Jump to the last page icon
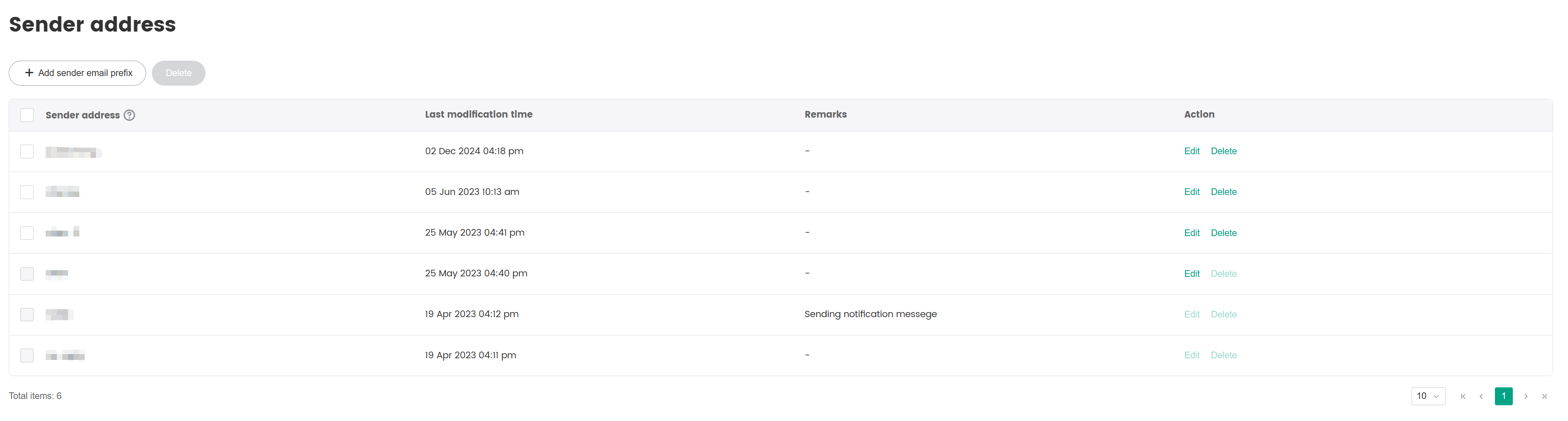The width and height of the screenshot is (1568, 421). click(x=1544, y=396)
